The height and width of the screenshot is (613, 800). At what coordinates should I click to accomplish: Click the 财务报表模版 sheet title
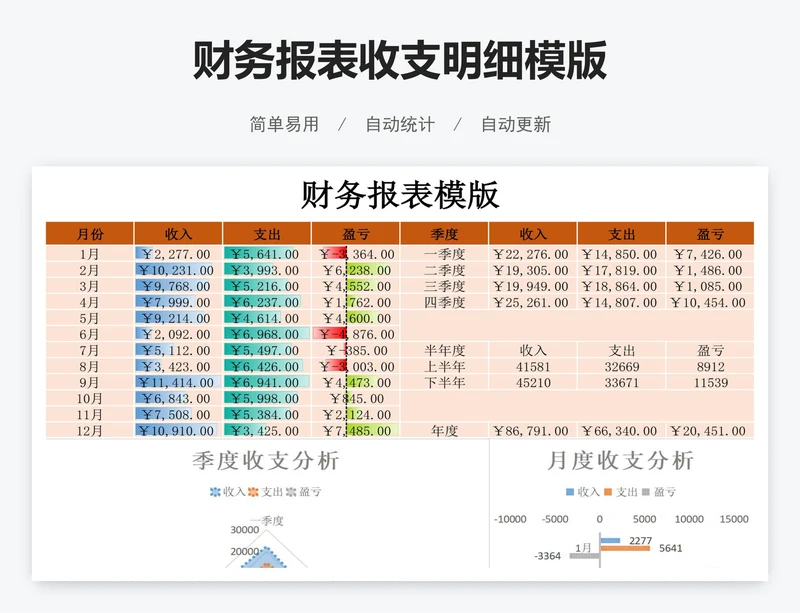click(399, 194)
